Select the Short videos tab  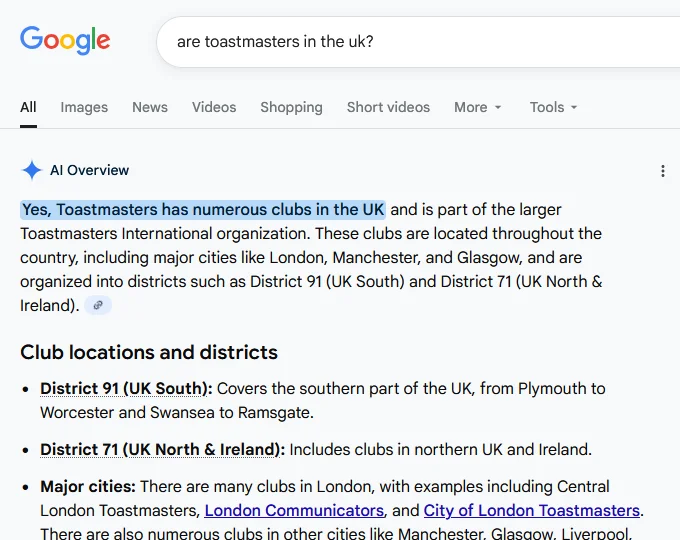(x=388, y=107)
